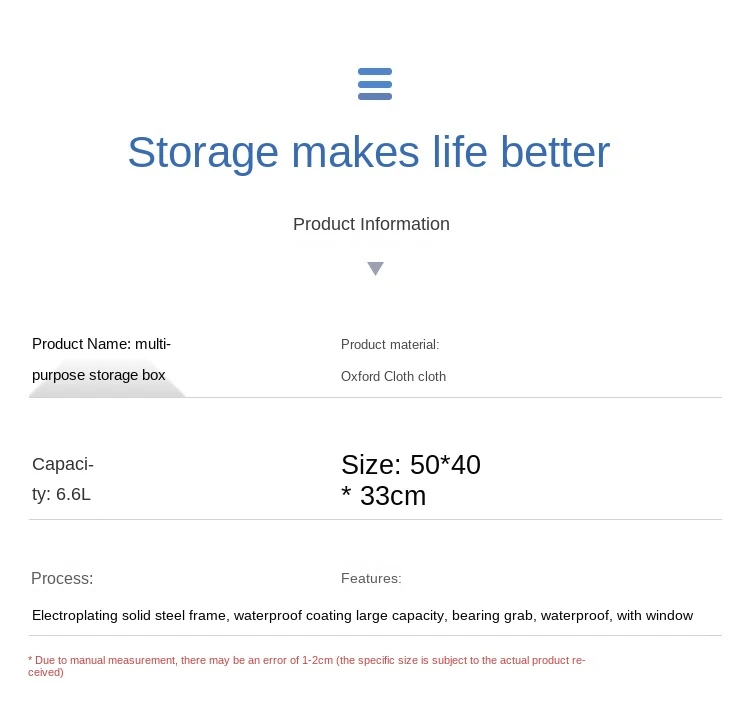
Task: Click the 'purpose storage box' text
Action: pos(98,375)
